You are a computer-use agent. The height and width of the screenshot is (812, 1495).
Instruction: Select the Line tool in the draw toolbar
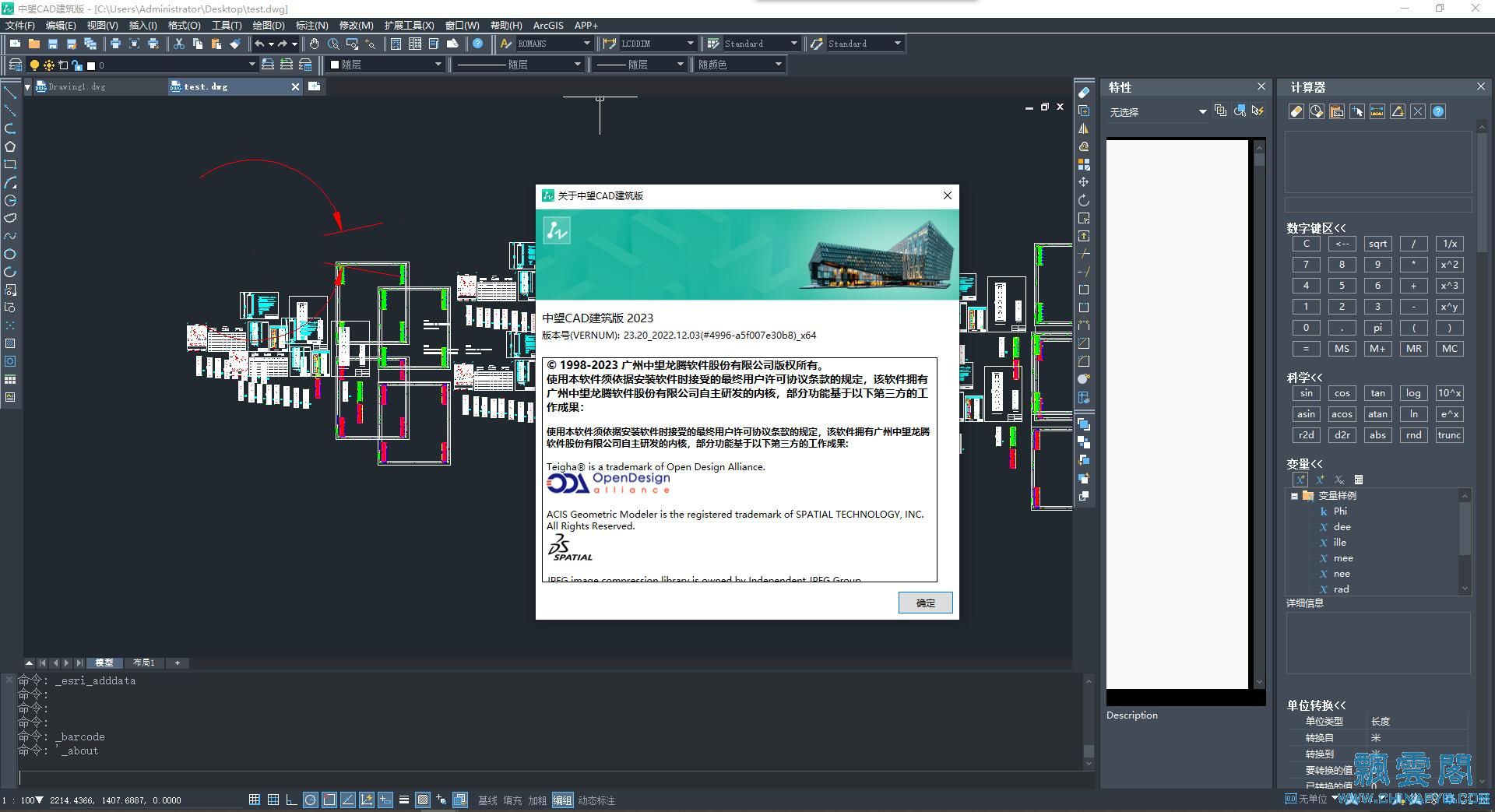10,93
